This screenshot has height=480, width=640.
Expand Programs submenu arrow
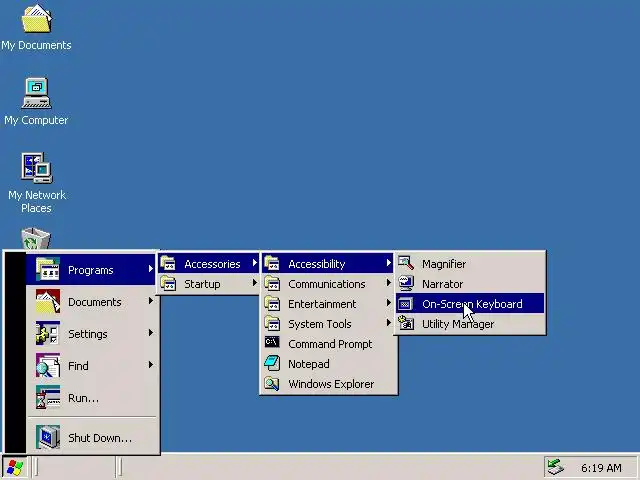(151, 269)
